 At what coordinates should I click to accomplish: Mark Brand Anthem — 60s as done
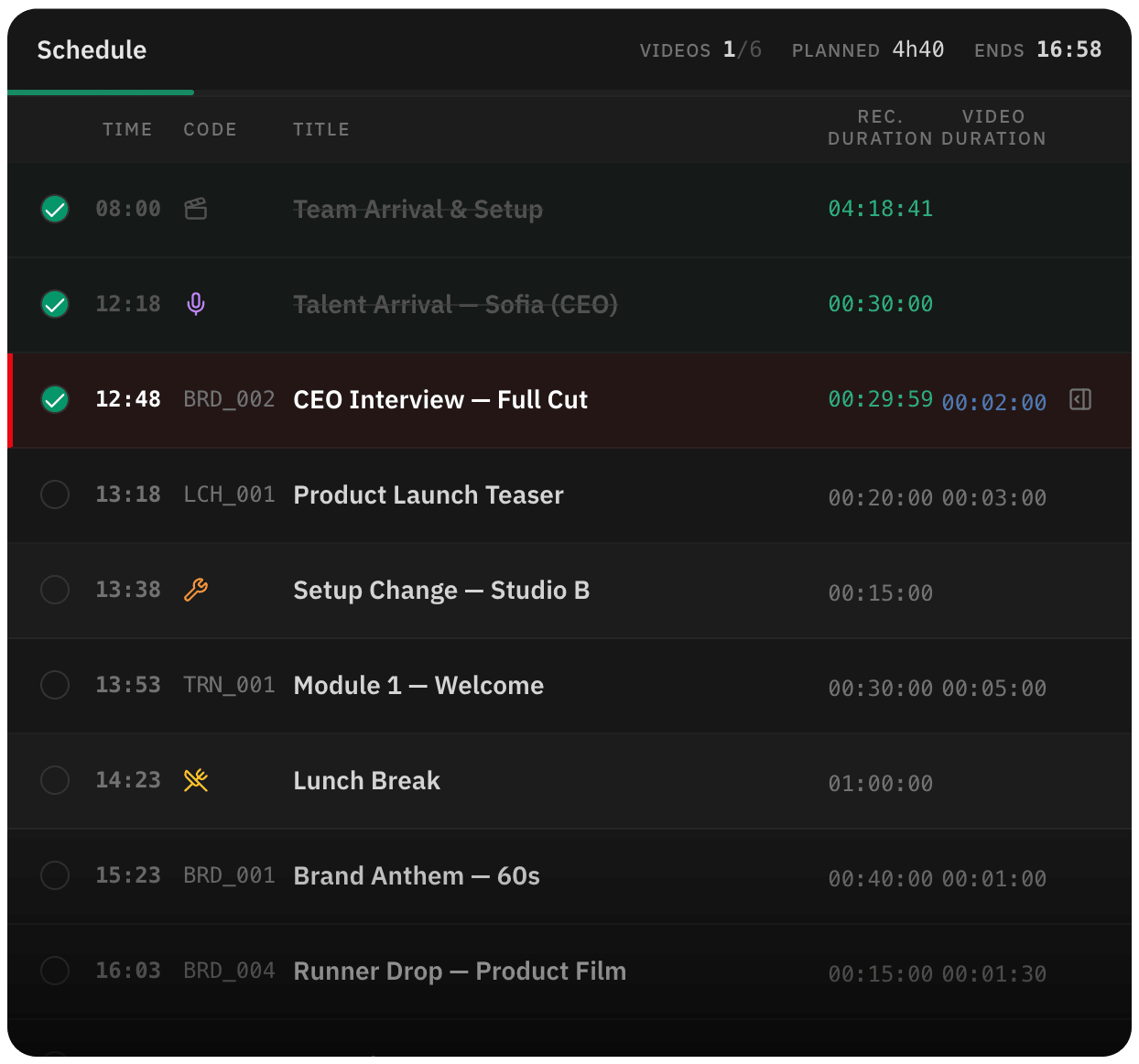click(55, 875)
